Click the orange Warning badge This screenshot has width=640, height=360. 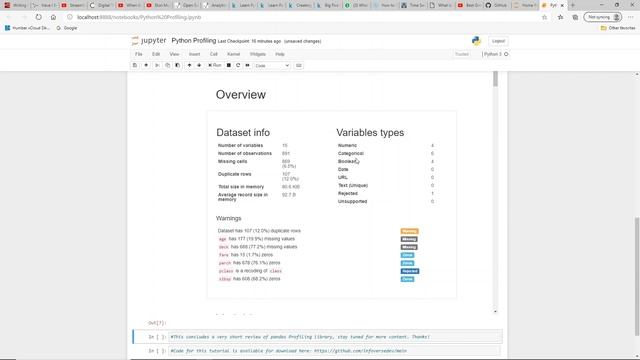click(409, 231)
